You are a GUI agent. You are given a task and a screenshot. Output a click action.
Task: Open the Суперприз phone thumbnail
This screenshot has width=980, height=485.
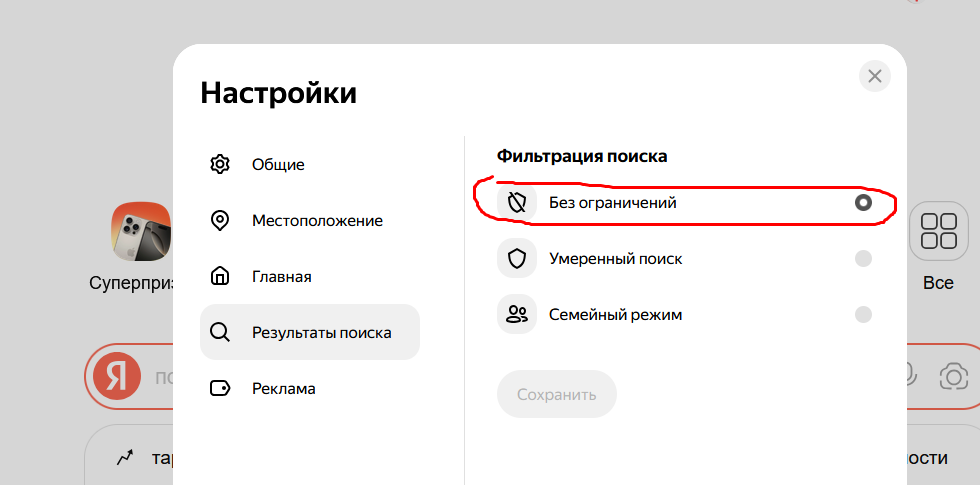[141, 231]
